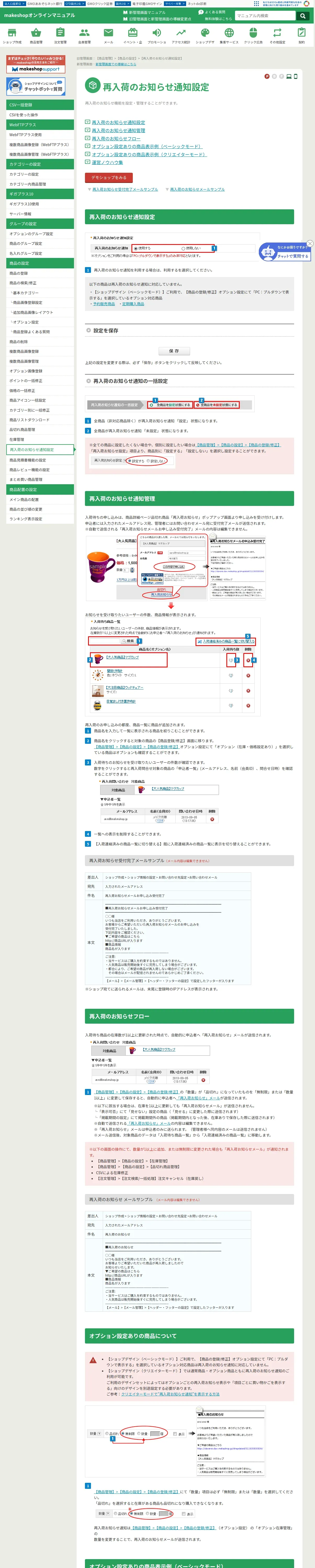The height and width of the screenshot is (1568, 315).
Task: Click the red P icon beside page title
Action: coord(267,77)
